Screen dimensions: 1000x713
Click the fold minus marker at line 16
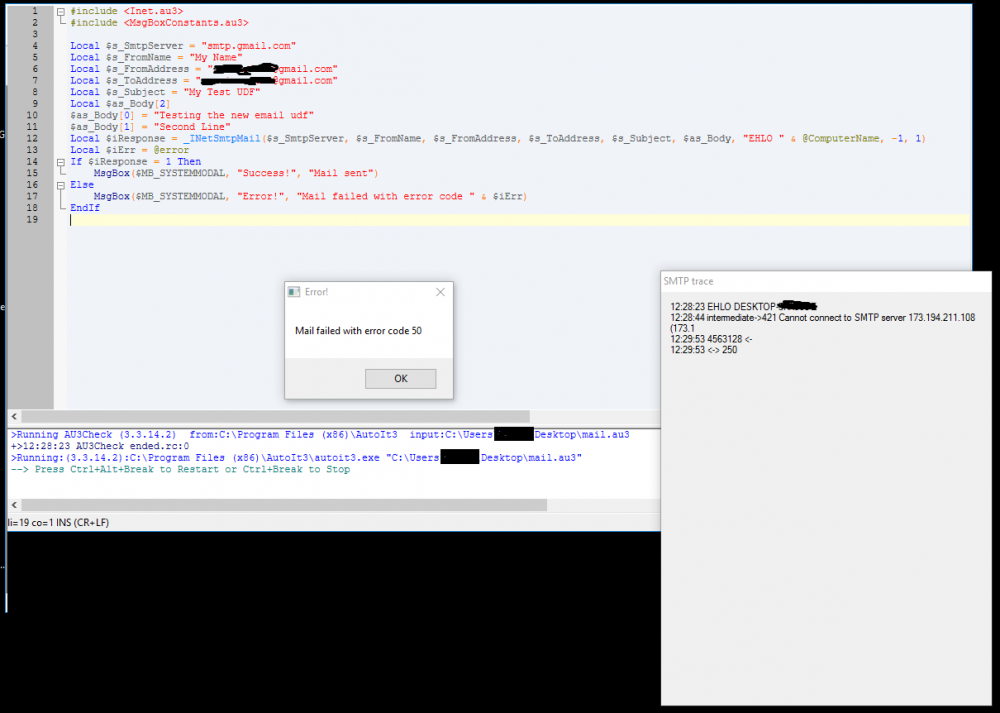(59, 184)
